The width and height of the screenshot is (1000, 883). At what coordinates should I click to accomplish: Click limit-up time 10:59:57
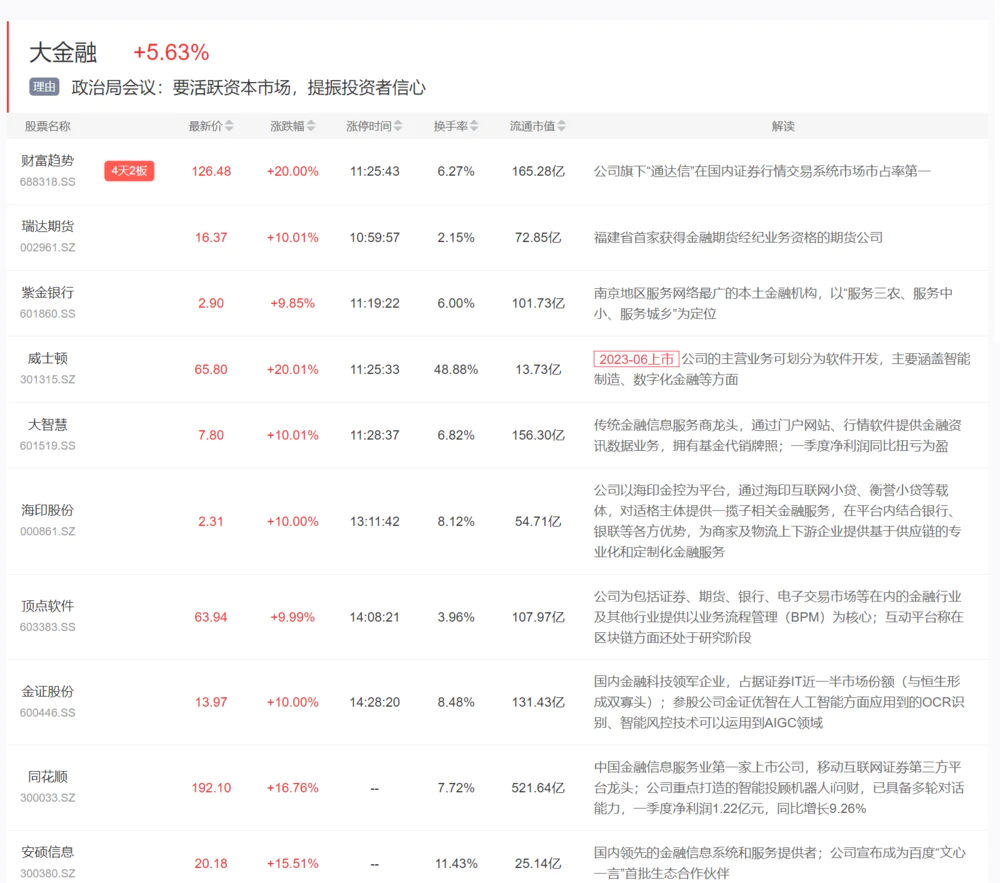374,237
